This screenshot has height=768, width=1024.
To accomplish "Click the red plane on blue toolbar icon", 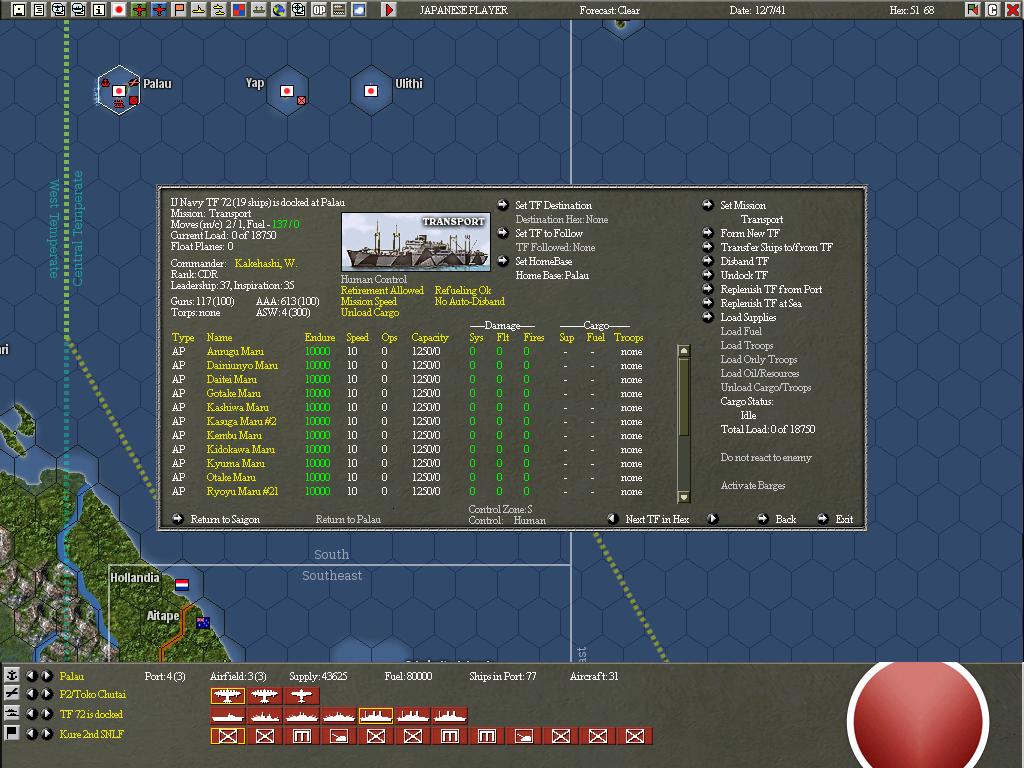I will pyautogui.click(x=159, y=10).
